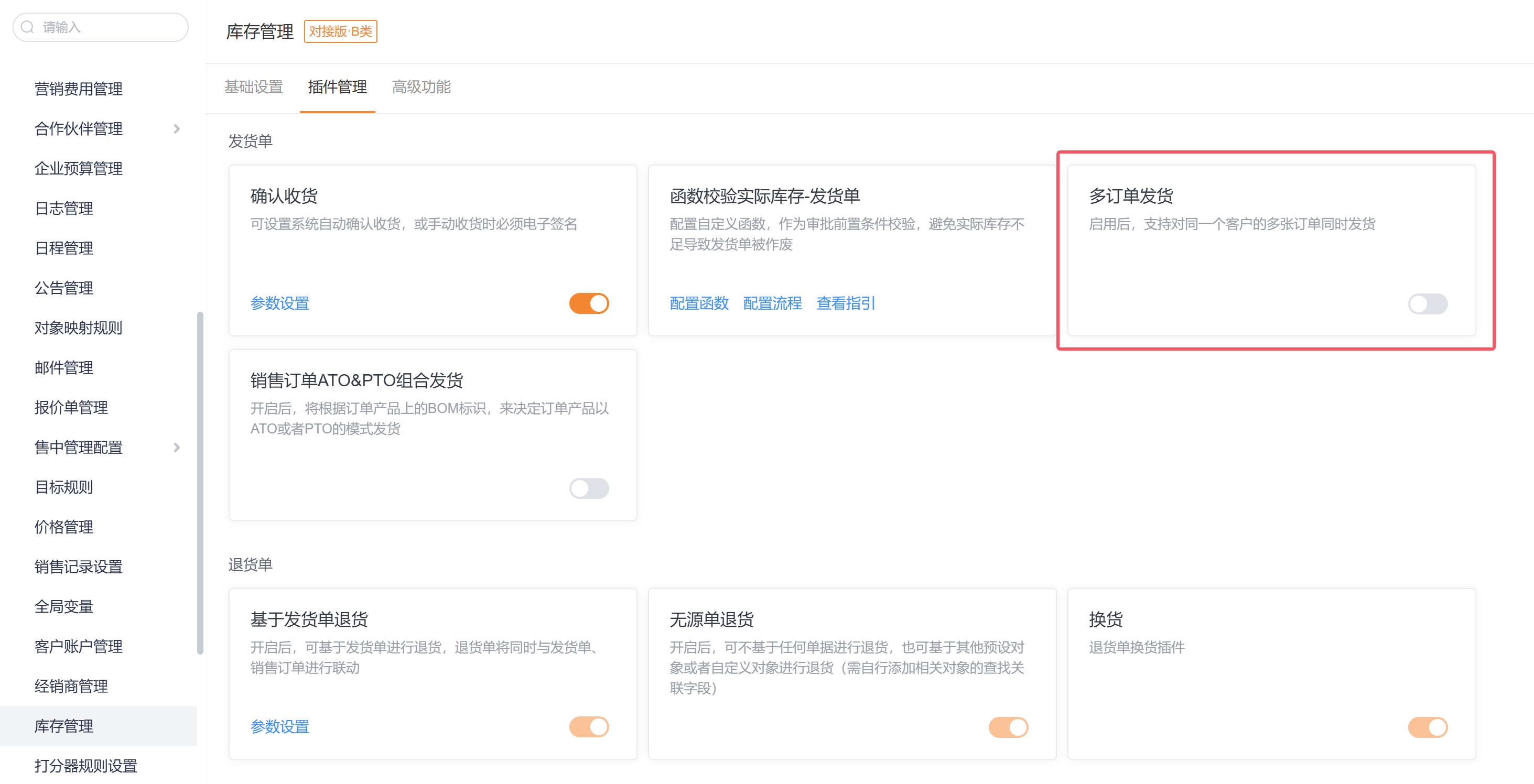
Task: Open 参数设置 link under 确认收货
Action: tap(280, 303)
